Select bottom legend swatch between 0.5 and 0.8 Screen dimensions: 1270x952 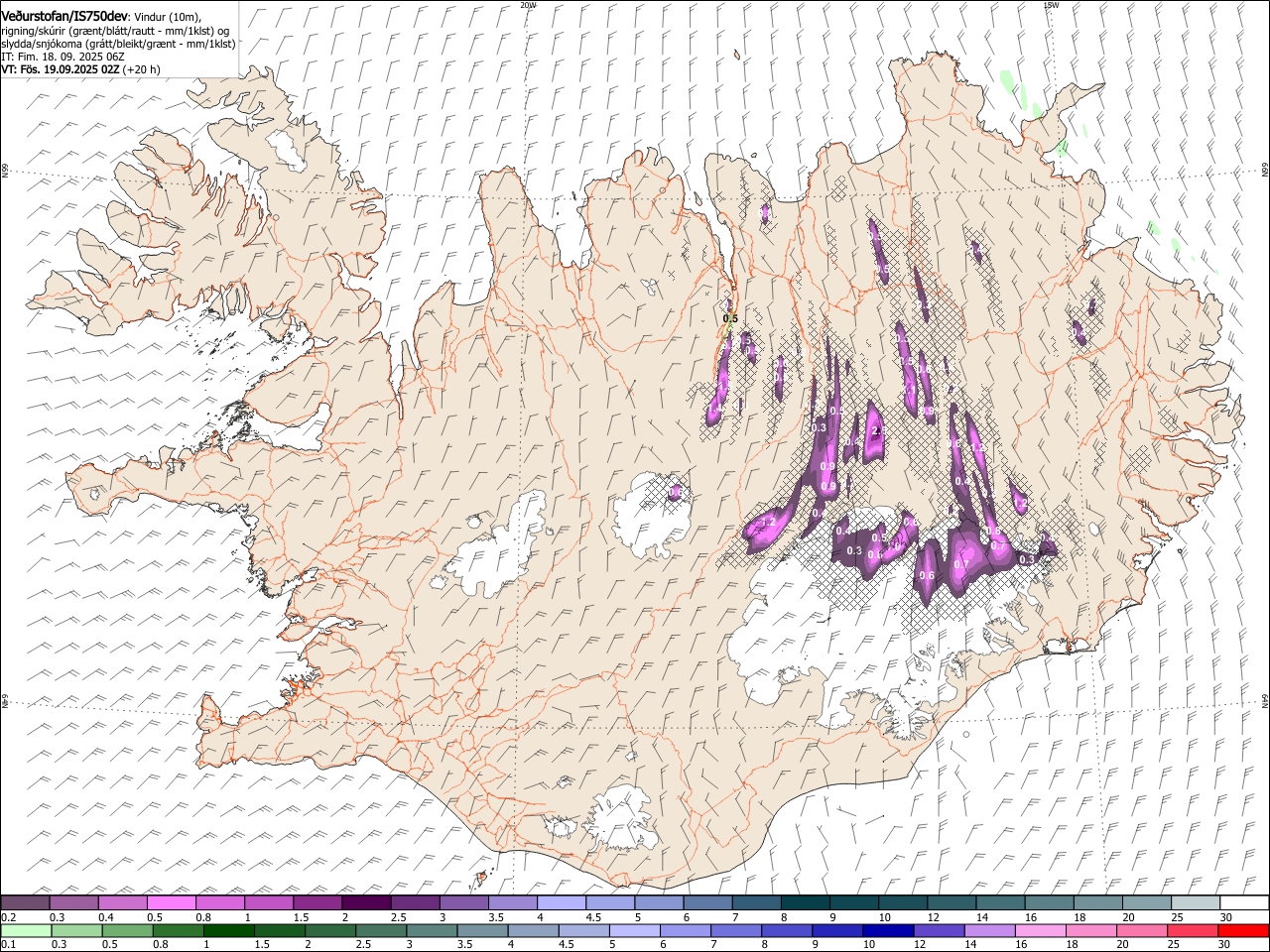tap(126, 931)
